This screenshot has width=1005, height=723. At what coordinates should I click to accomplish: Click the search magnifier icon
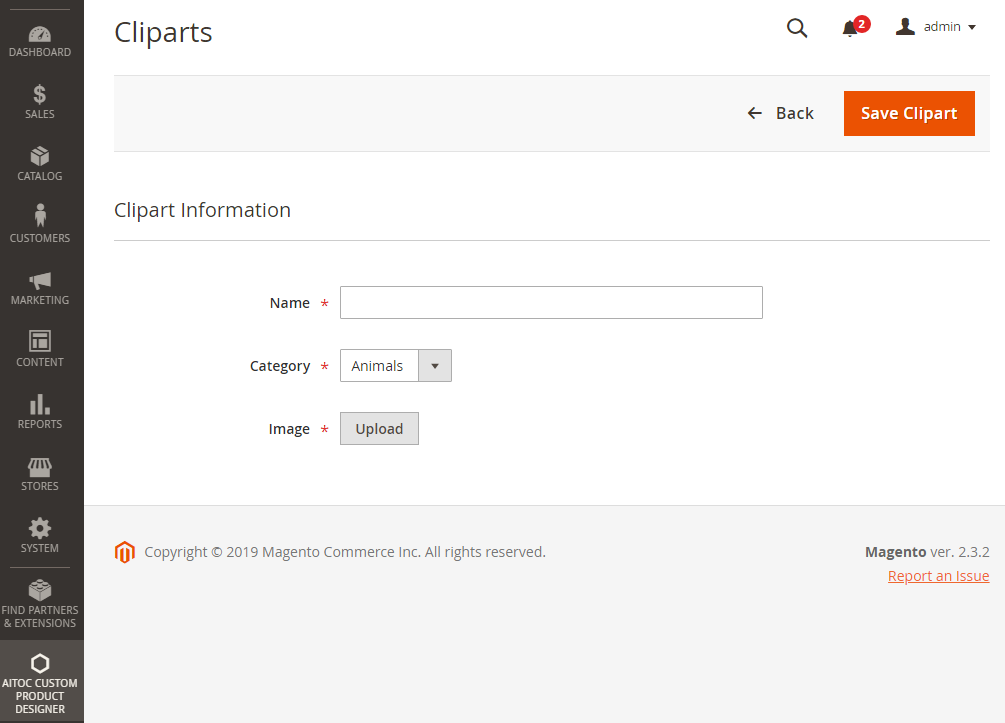(x=797, y=28)
